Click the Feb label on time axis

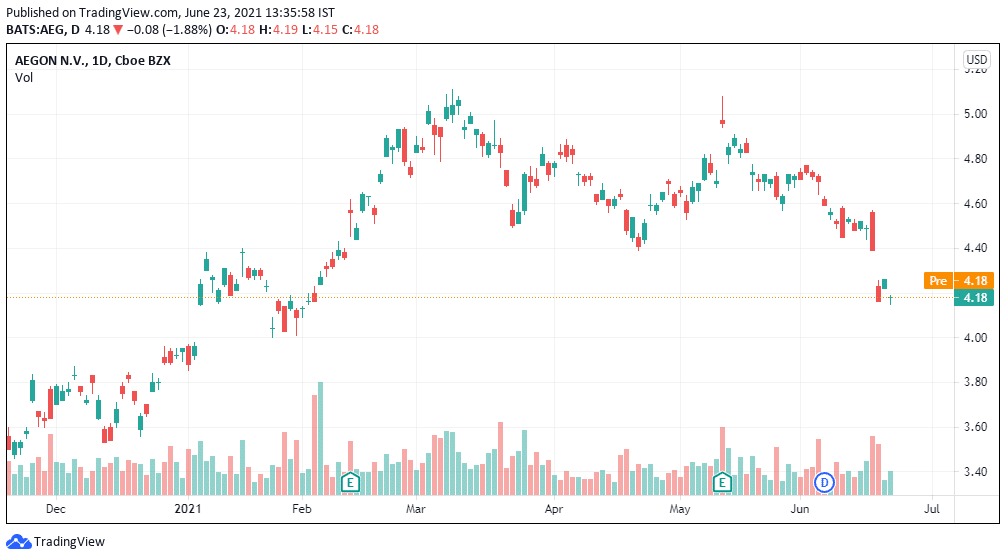pyautogui.click(x=302, y=509)
